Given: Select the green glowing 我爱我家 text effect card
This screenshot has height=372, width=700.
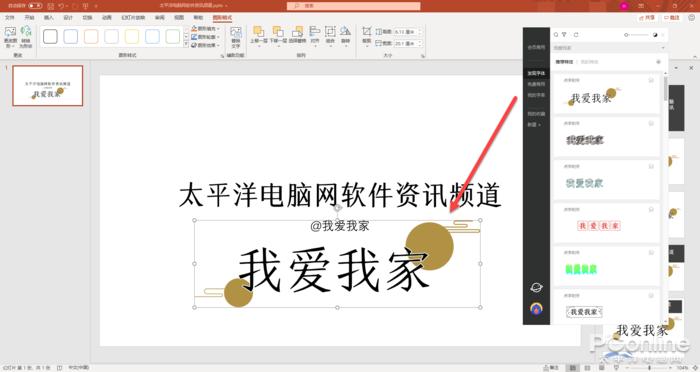Looking at the screenshot, I should pyautogui.click(x=606, y=266).
